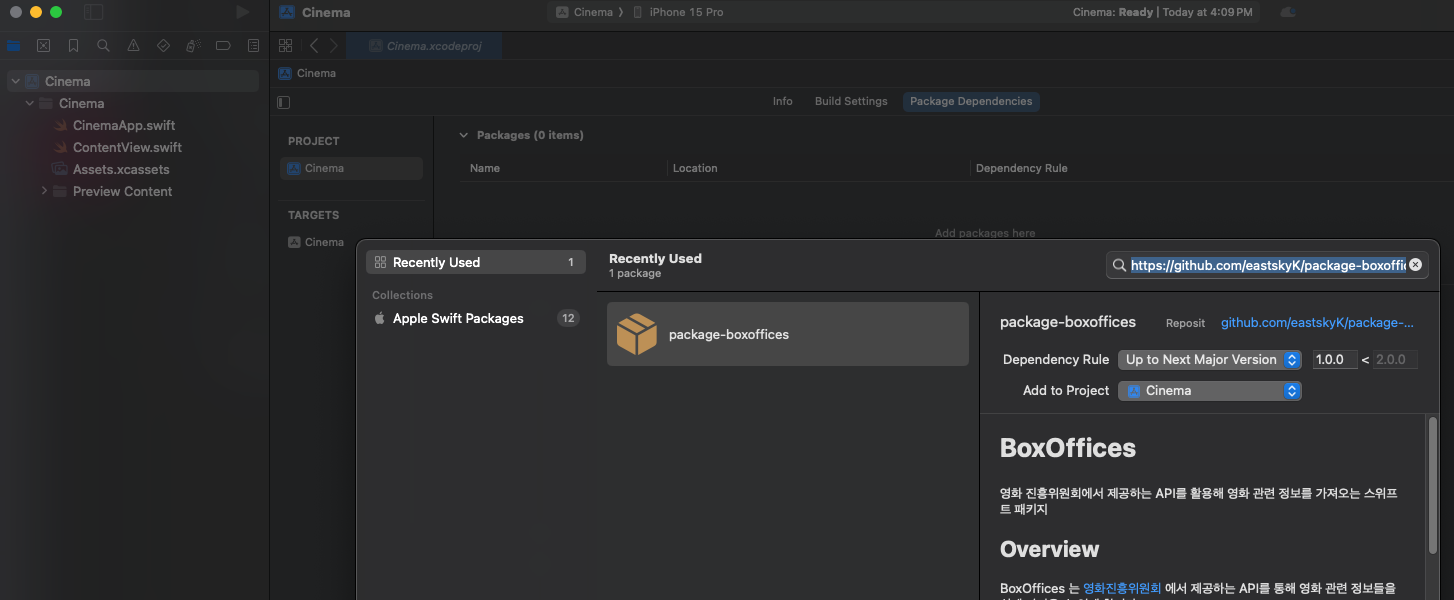Open the Test navigator diamond icon

click(163, 45)
